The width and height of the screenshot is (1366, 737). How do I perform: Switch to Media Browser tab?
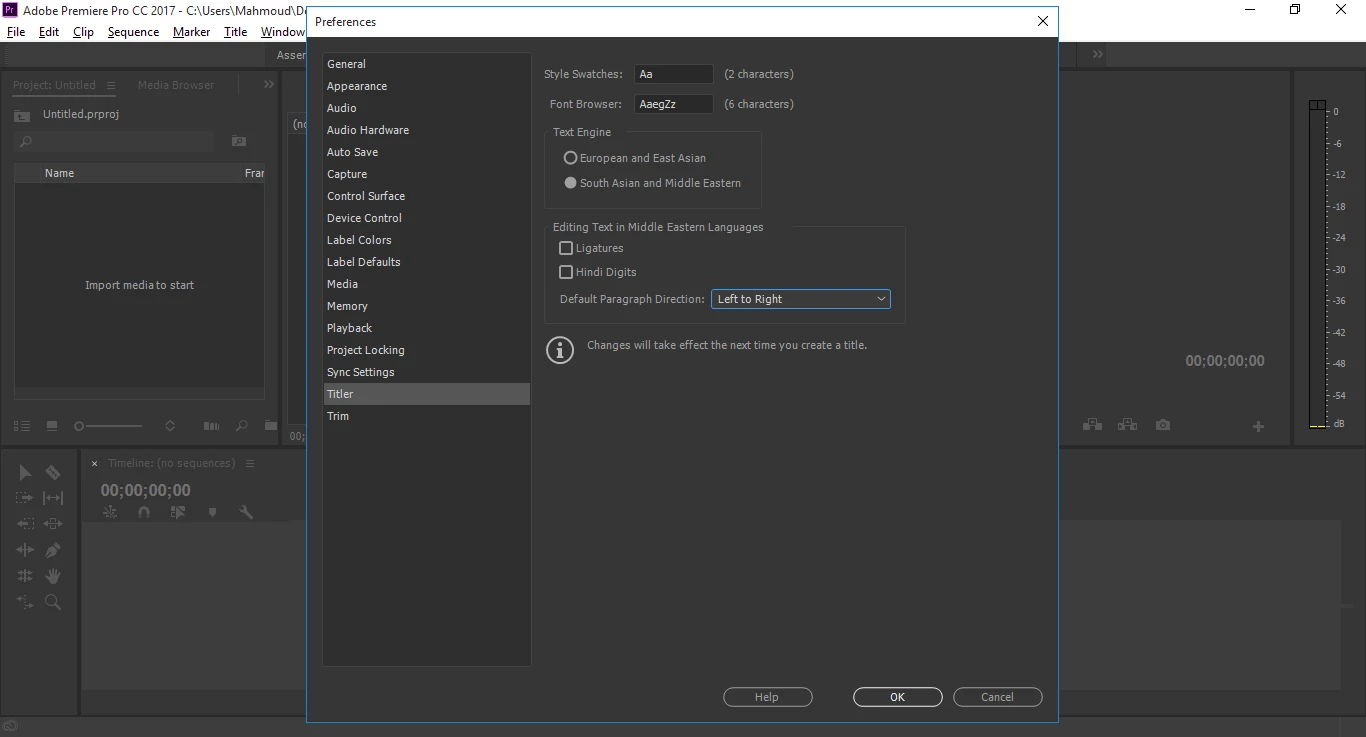tap(176, 85)
